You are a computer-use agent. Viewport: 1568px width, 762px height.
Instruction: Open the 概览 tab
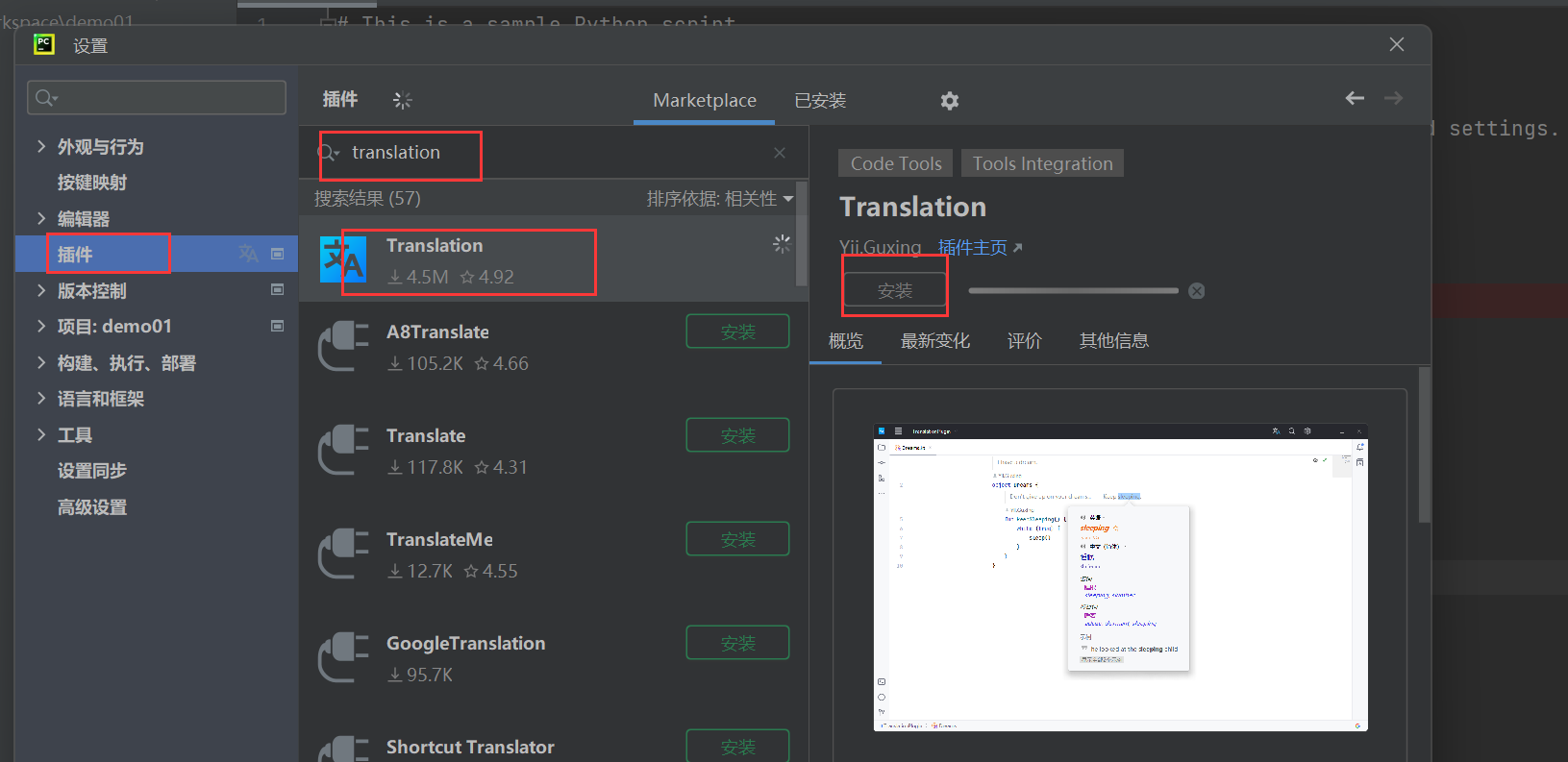coord(846,341)
